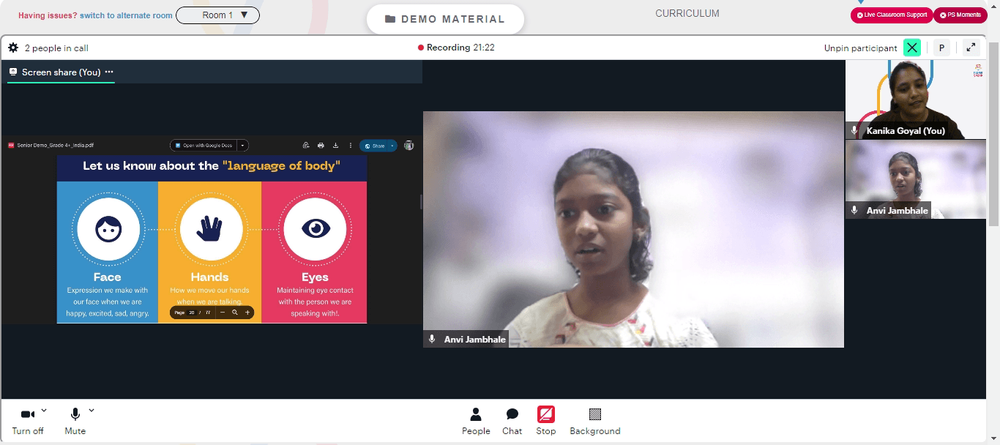This screenshot has width=1000, height=445.
Task: Open the Demo Material folder button
Action: click(445, 19)
